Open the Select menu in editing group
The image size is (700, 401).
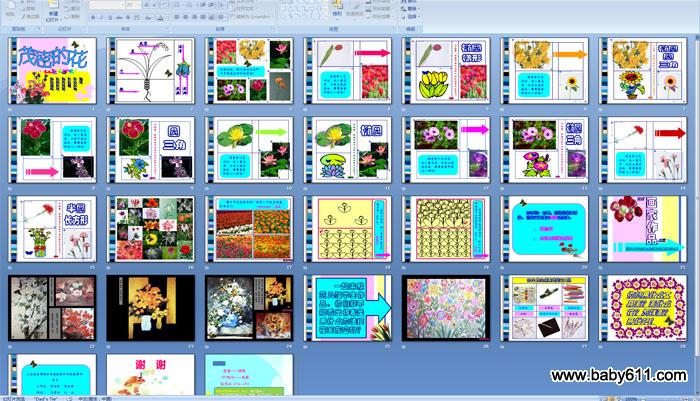410,17
